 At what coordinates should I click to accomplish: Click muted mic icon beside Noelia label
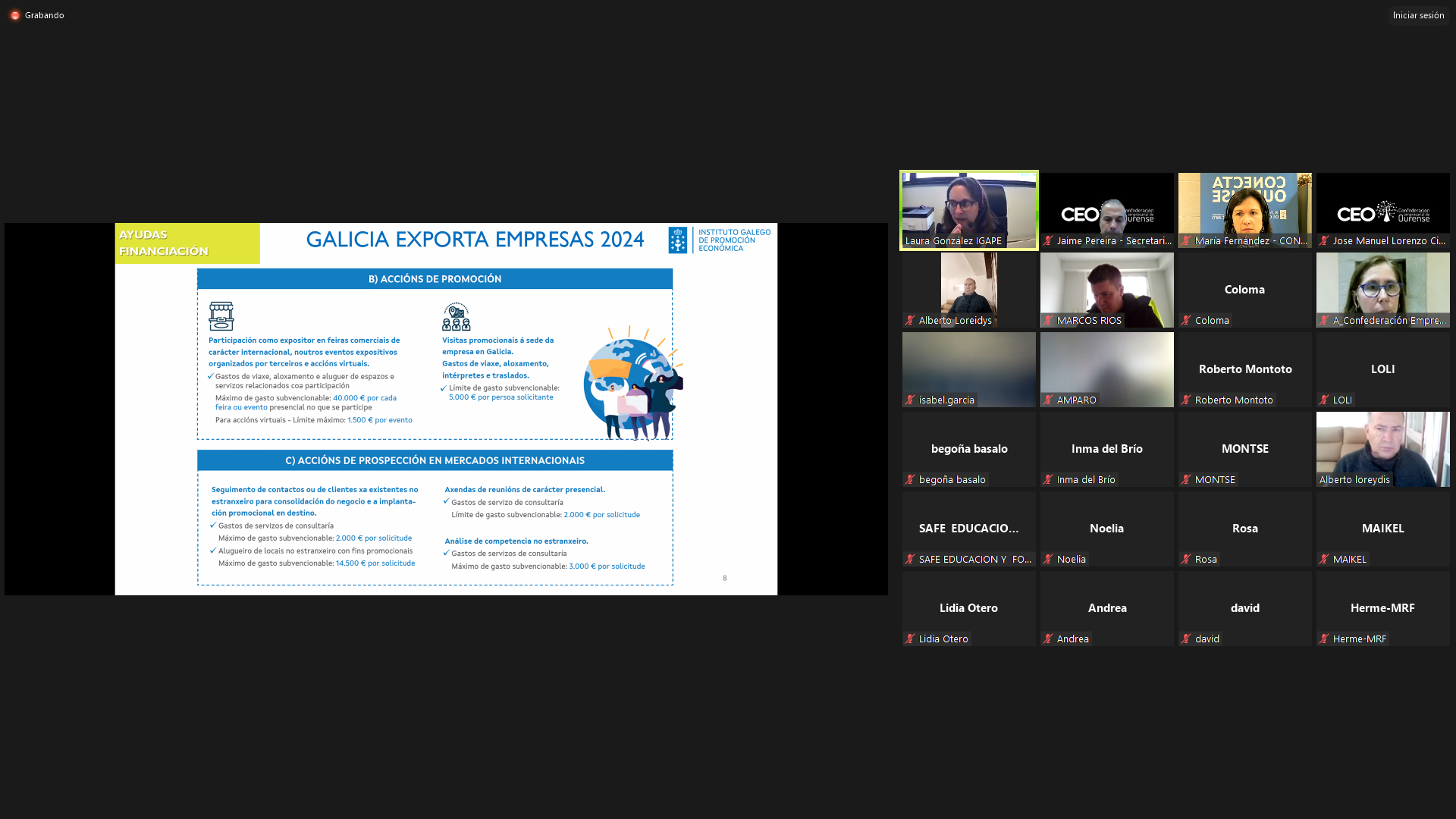click(1048, 560)
